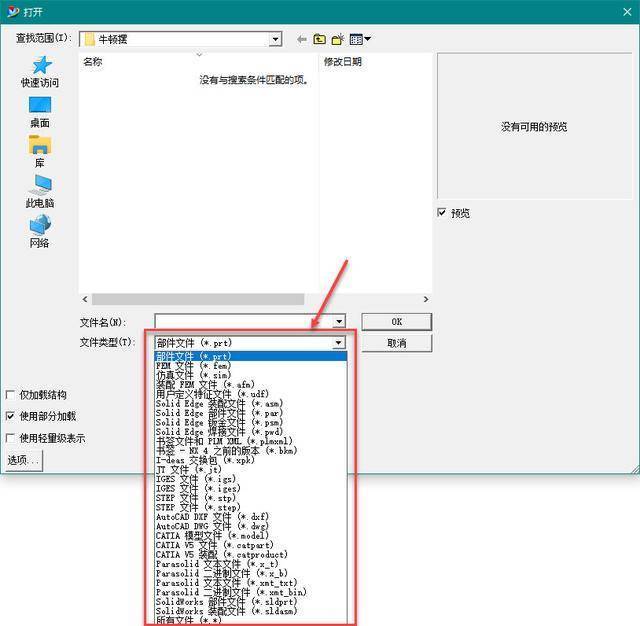Click the 取消 cancel button
Screen dimensions: 640x626
[x=396, y=343]
